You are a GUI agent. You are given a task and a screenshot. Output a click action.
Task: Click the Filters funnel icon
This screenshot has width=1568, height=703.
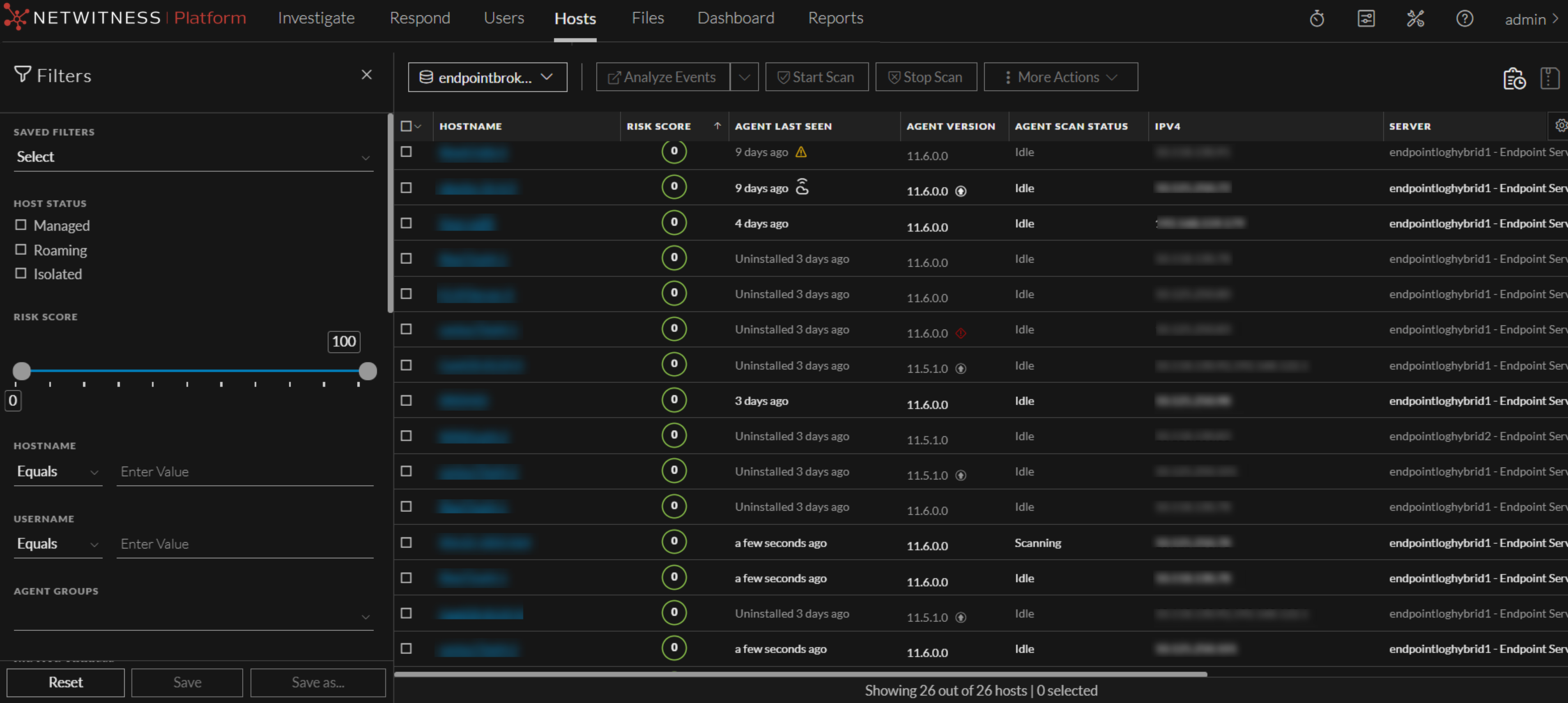(x=23, y=74)
